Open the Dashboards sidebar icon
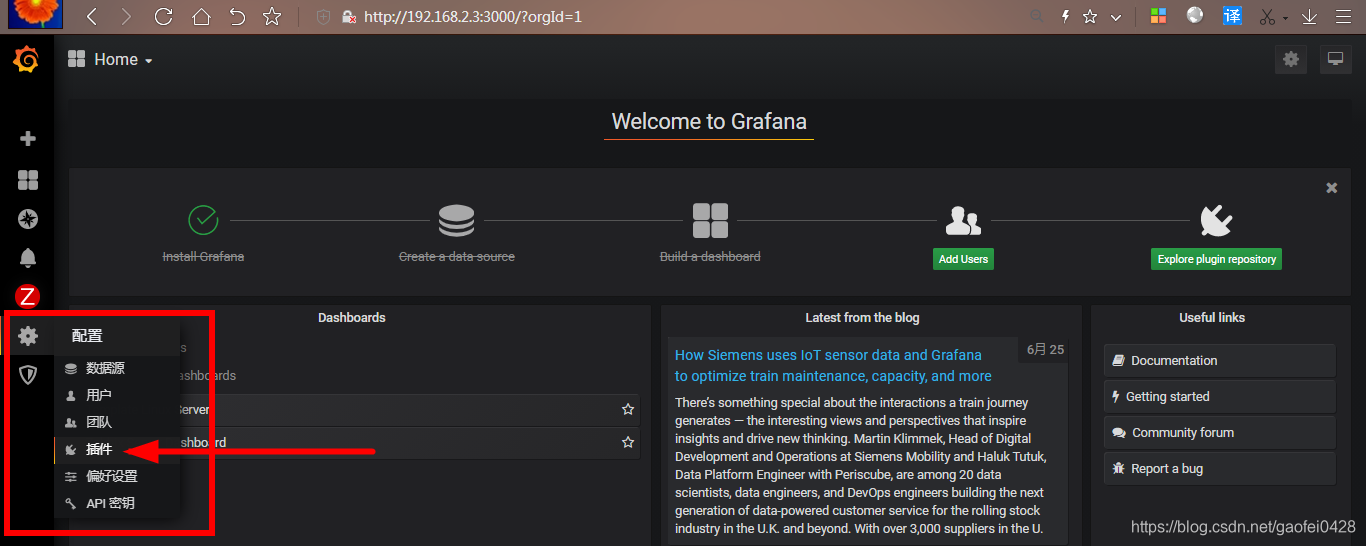The image size is (1366, 546). (x=28, y=180)
